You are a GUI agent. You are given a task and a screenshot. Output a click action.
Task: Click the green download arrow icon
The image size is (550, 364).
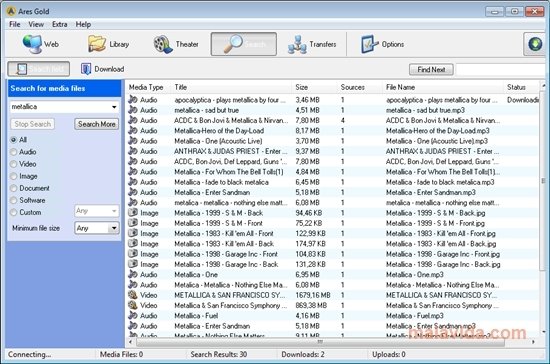pyautogui.click(x=535, y=44)
